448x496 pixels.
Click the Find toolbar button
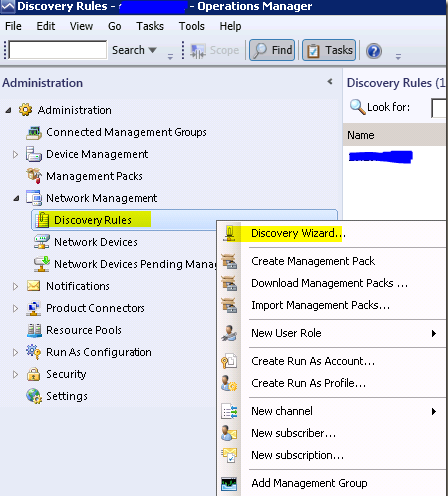[272, 50]
